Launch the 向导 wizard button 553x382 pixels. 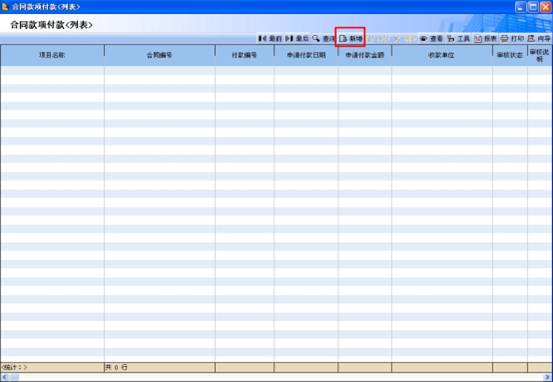point(539,38)
